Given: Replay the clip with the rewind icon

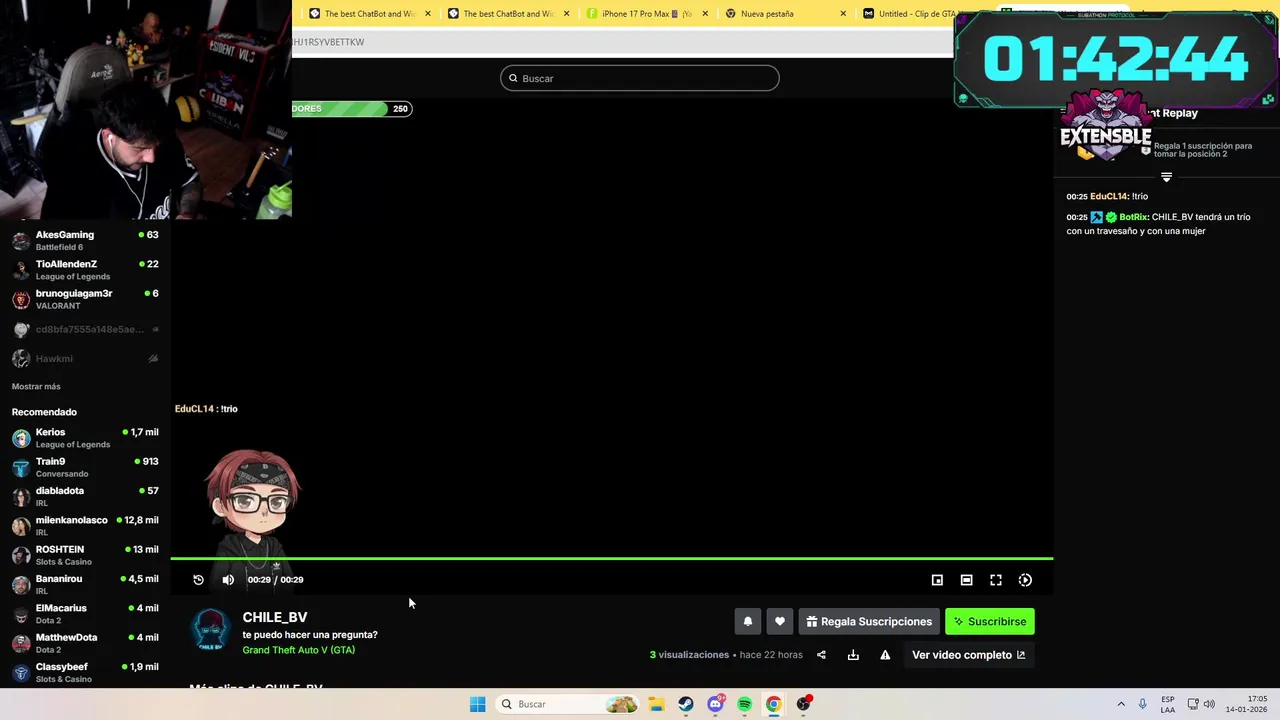Looking at the screenshot, I should (x=198, y=580).
